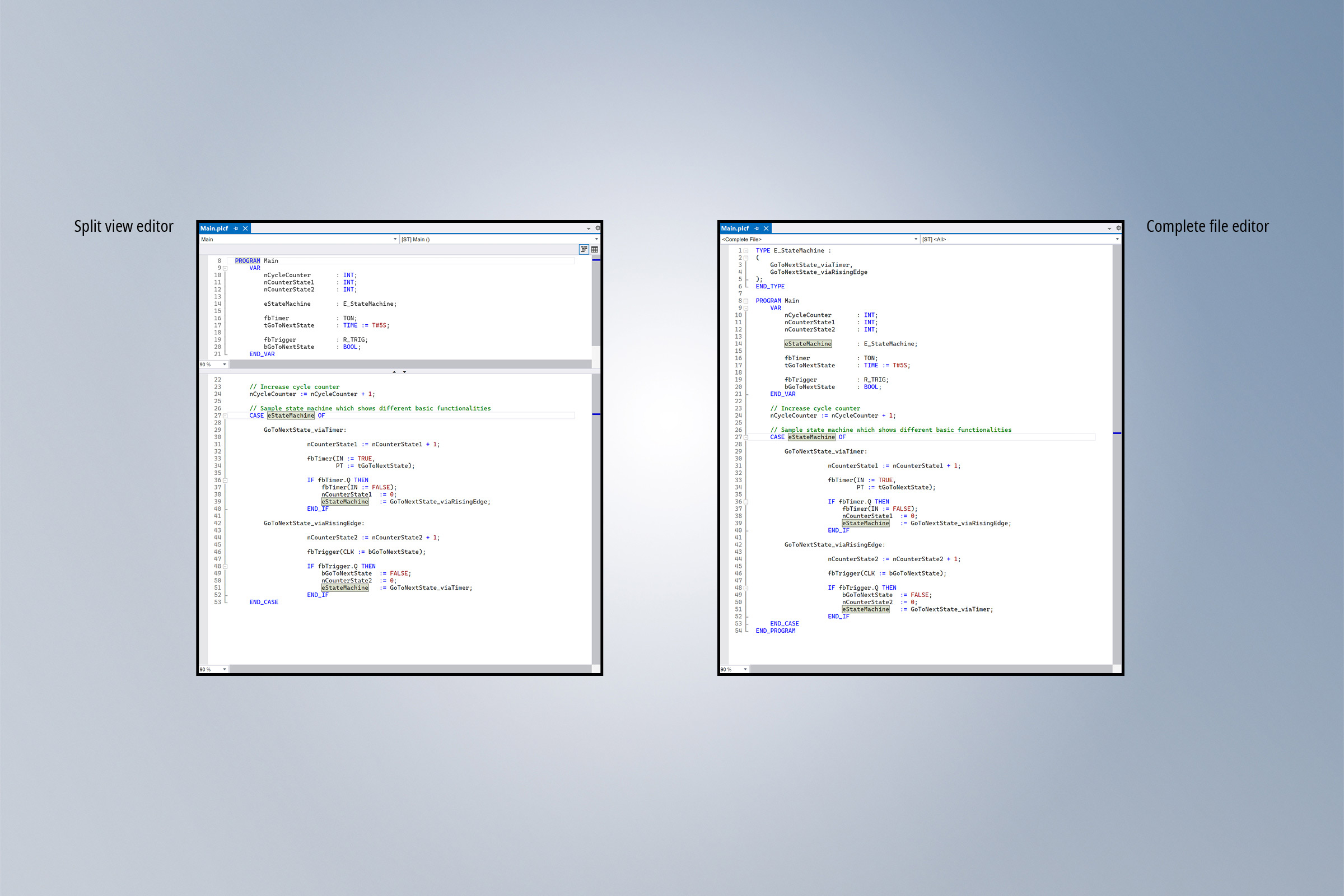The image size is (1344, 896).
Task: Open the <Complete File> dropdown
Action: pos(916,240)
